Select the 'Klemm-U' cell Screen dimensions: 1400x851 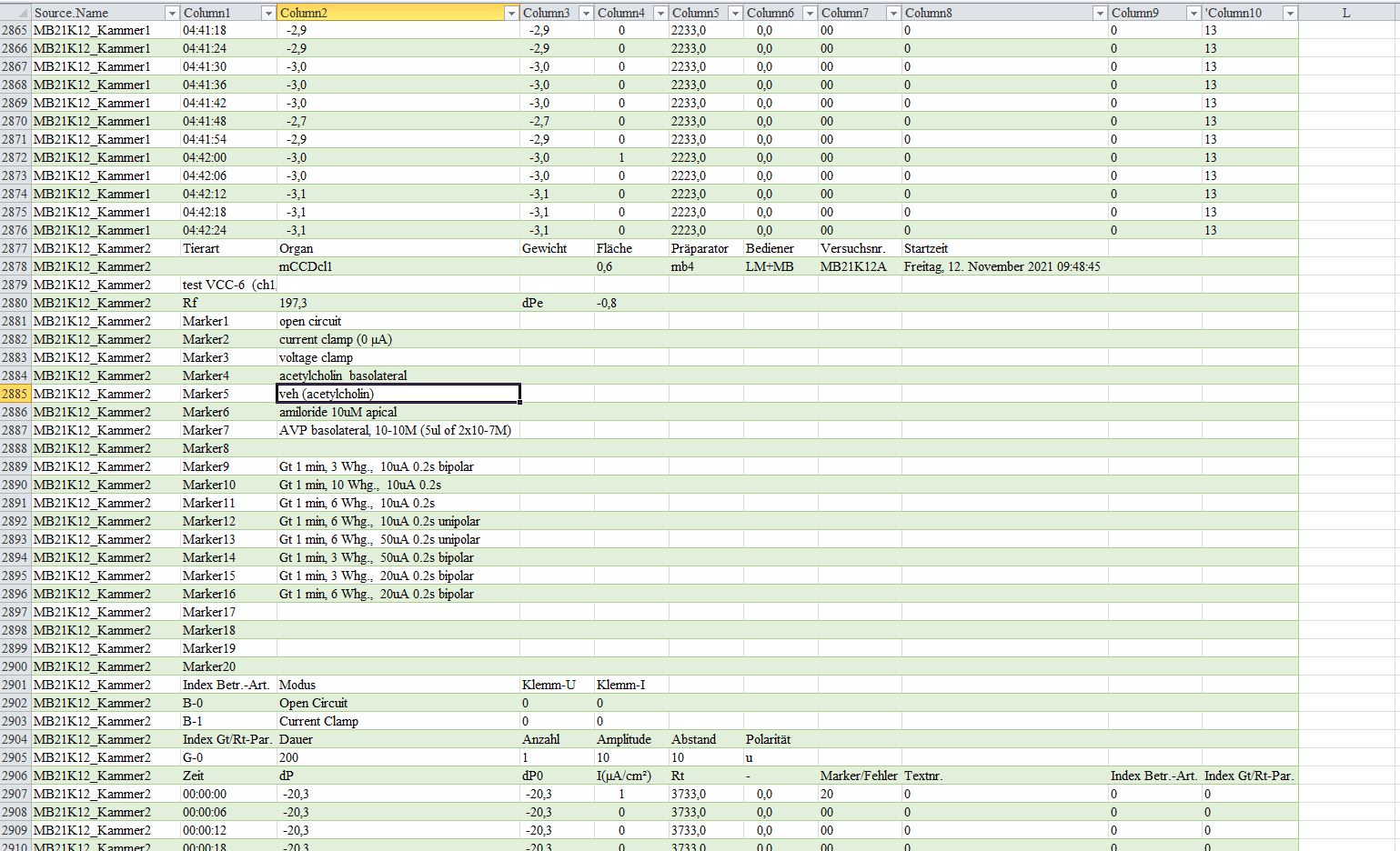[557, 685]
